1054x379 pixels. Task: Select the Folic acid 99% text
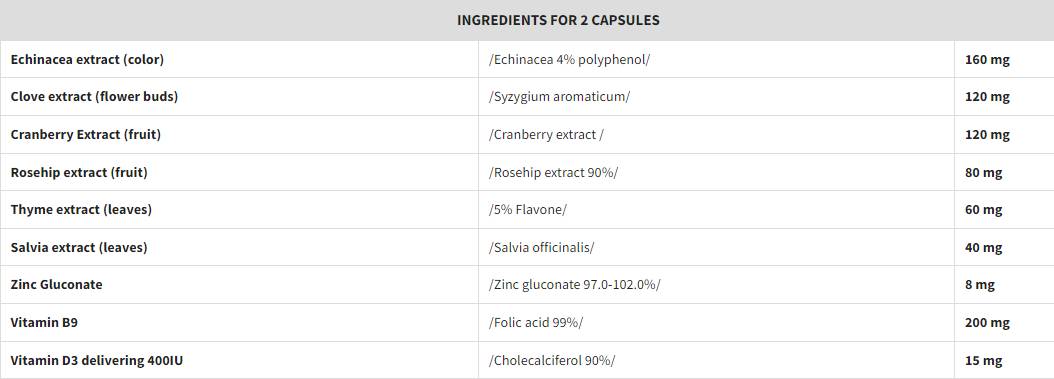pyautogui.click(x=536, y=323)
